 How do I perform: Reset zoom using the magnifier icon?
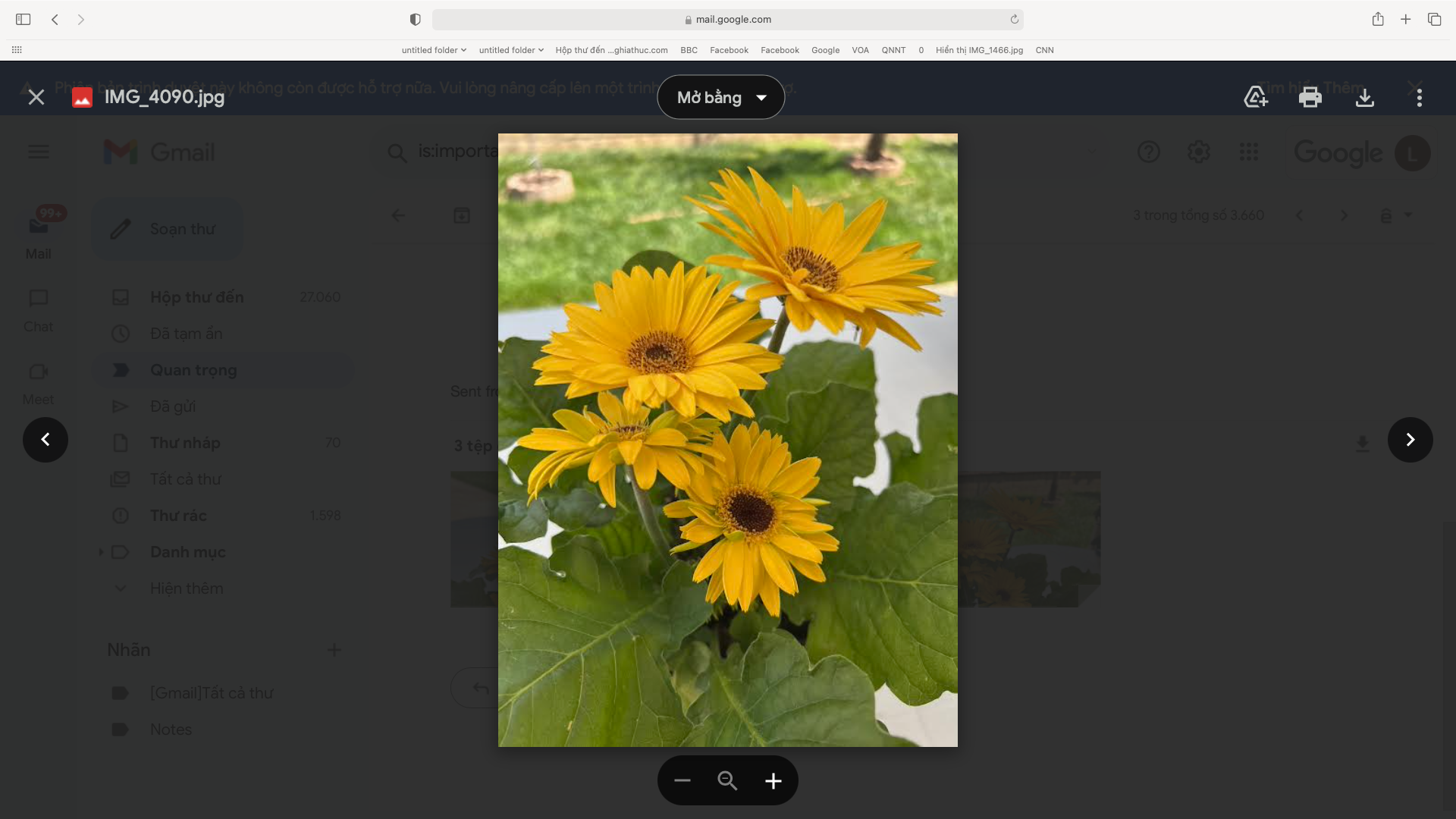pos(727,781)
